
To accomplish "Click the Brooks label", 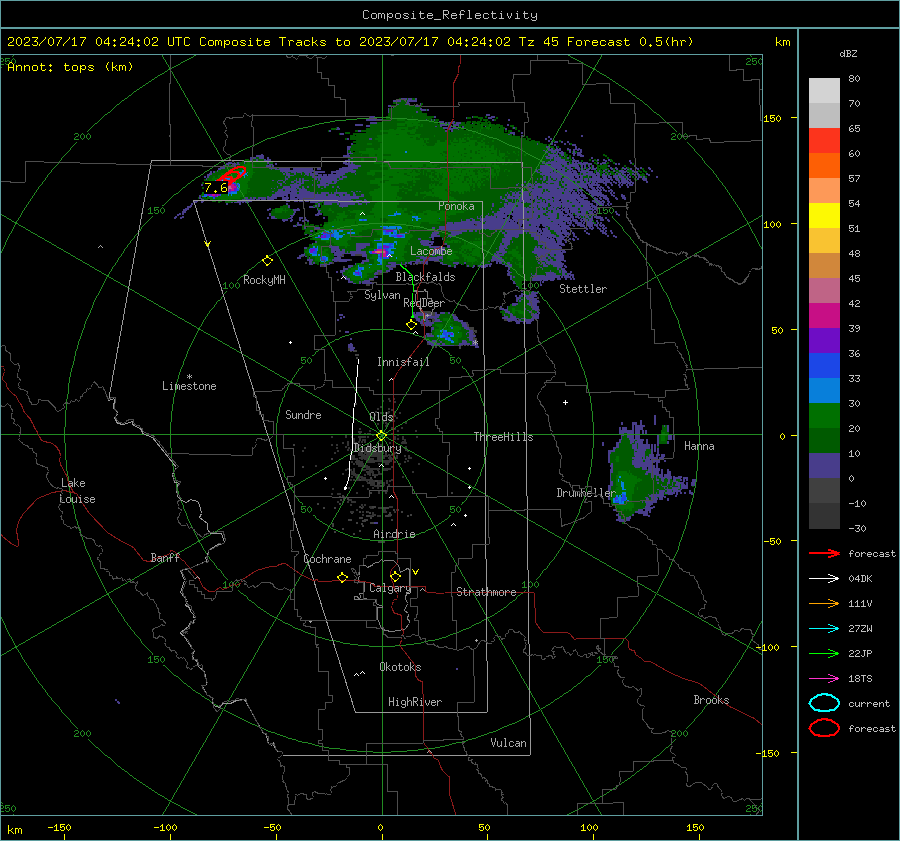I will [x=711, y=700].
